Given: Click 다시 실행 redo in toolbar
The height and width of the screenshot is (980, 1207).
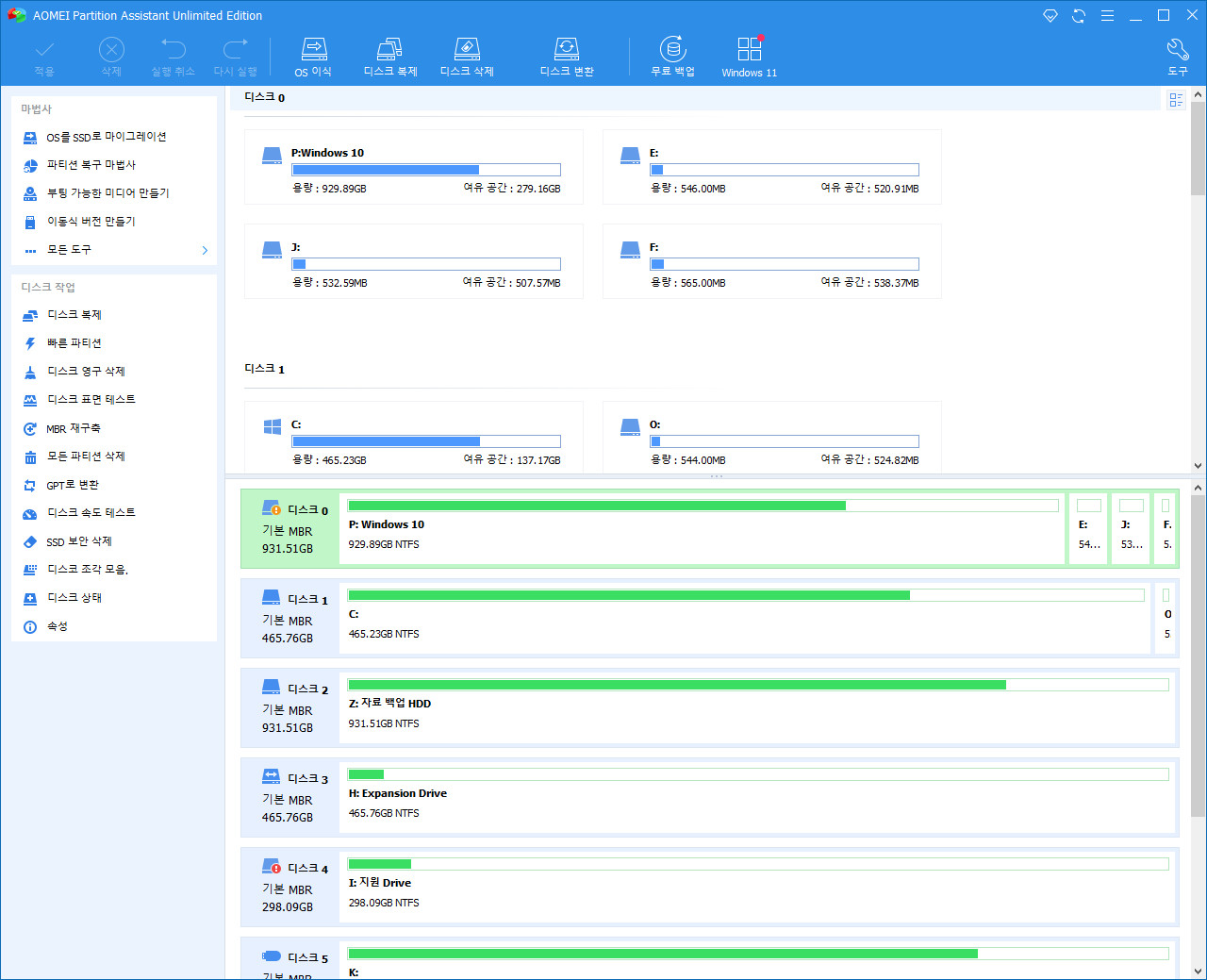Looking at the screenshot, I should [235, 57].
